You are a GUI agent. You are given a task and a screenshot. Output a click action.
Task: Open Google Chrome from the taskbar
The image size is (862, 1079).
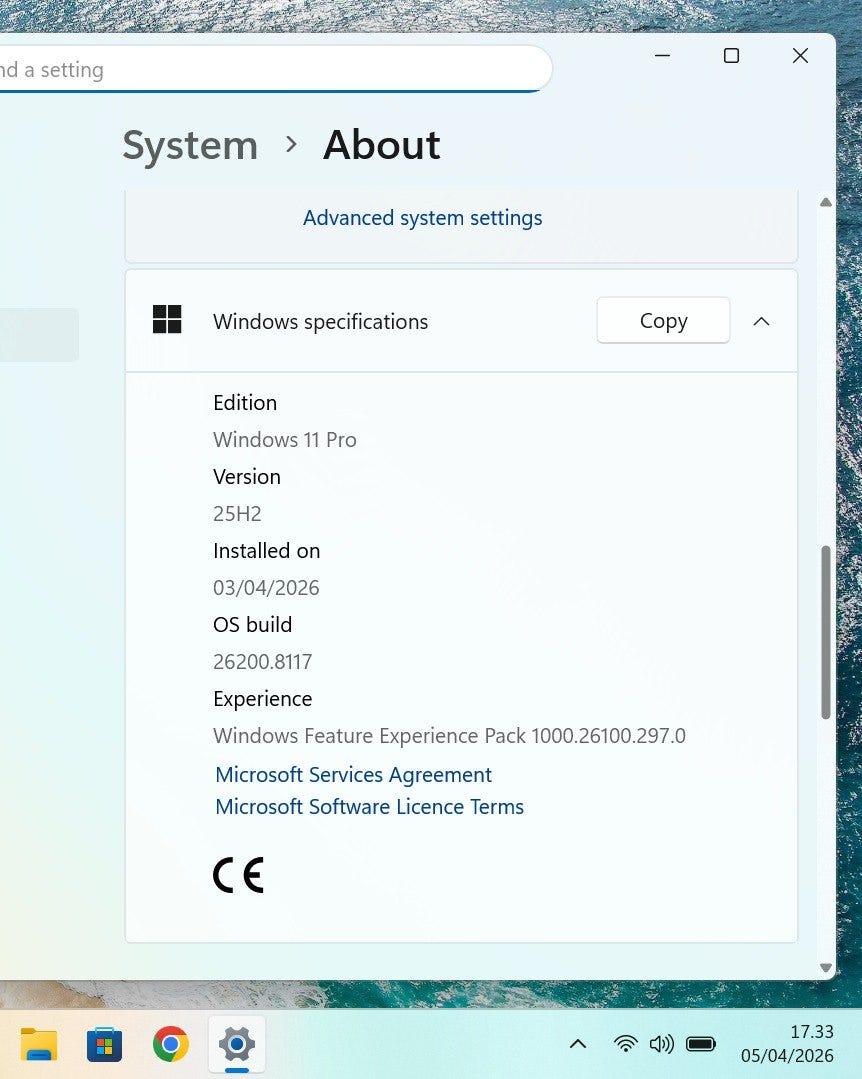coord(171,1045)
